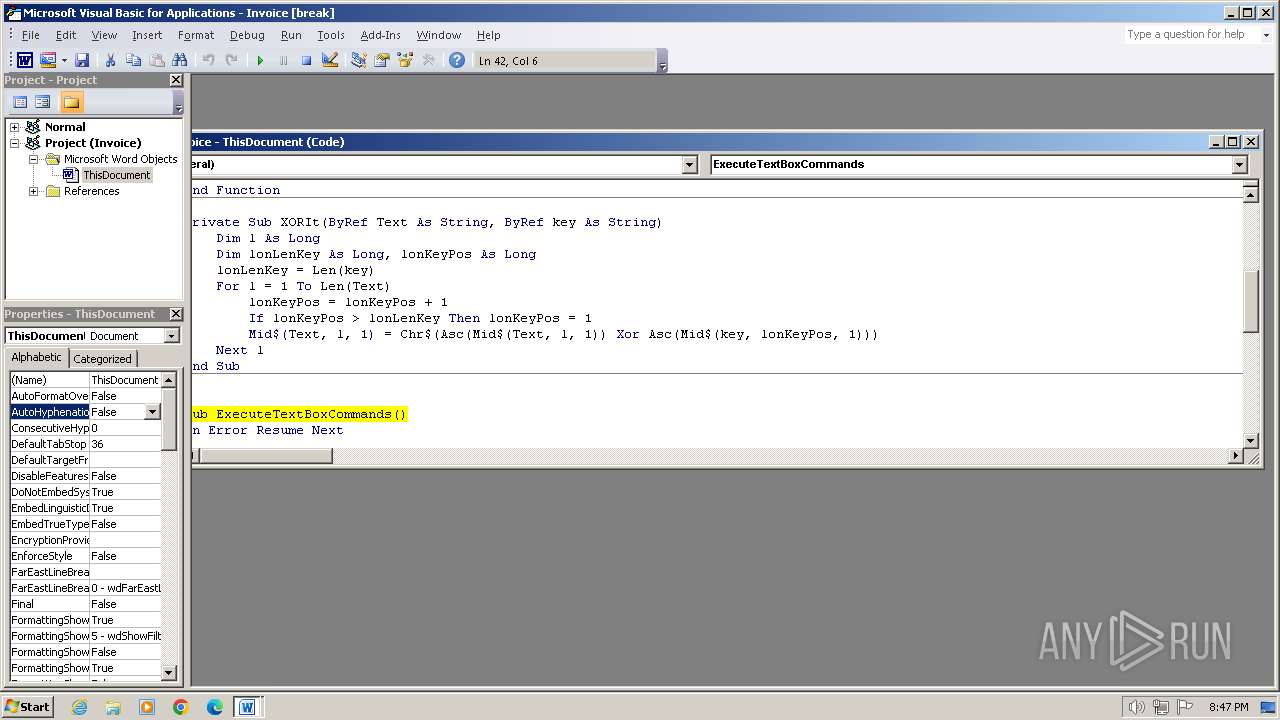Close the Properties panel
Image resolution: width=1280 pixels, height=720 pixels.
[x=176, y=314]
